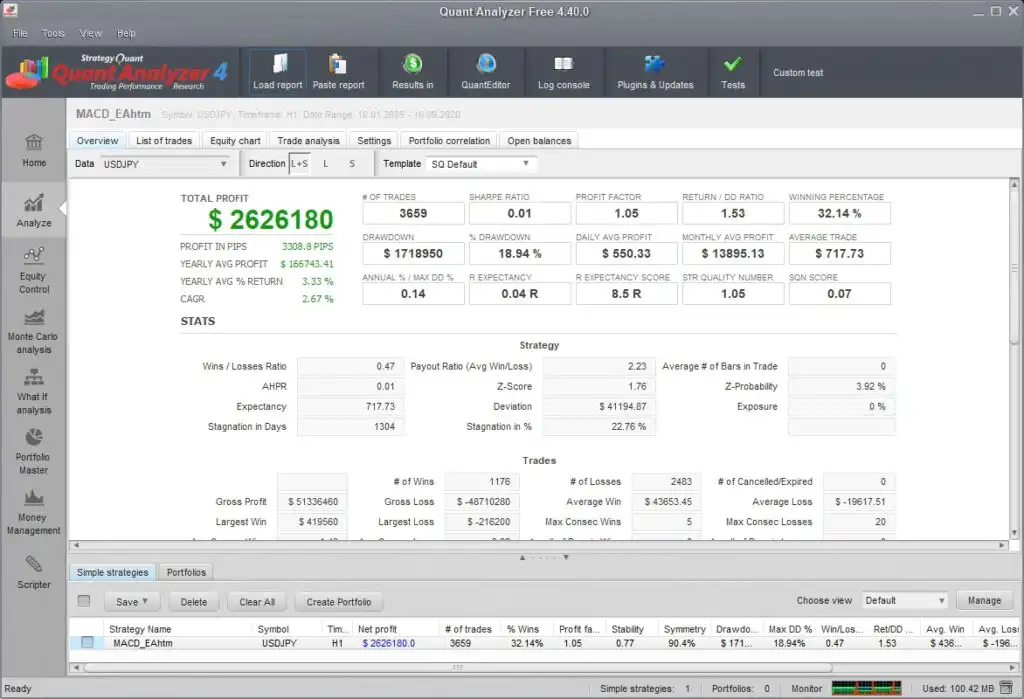Go to Portfolio Master in sidebar
1024x699 pixels.
click(x=34, y=451)
